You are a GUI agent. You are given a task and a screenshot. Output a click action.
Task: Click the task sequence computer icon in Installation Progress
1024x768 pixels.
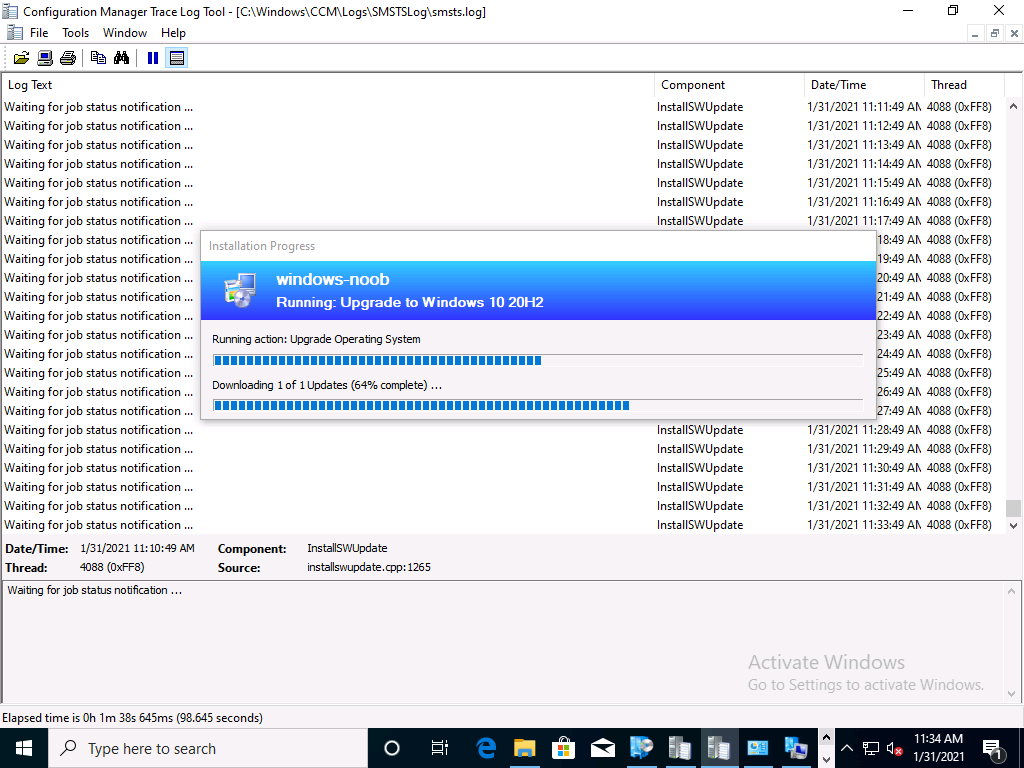240,291
